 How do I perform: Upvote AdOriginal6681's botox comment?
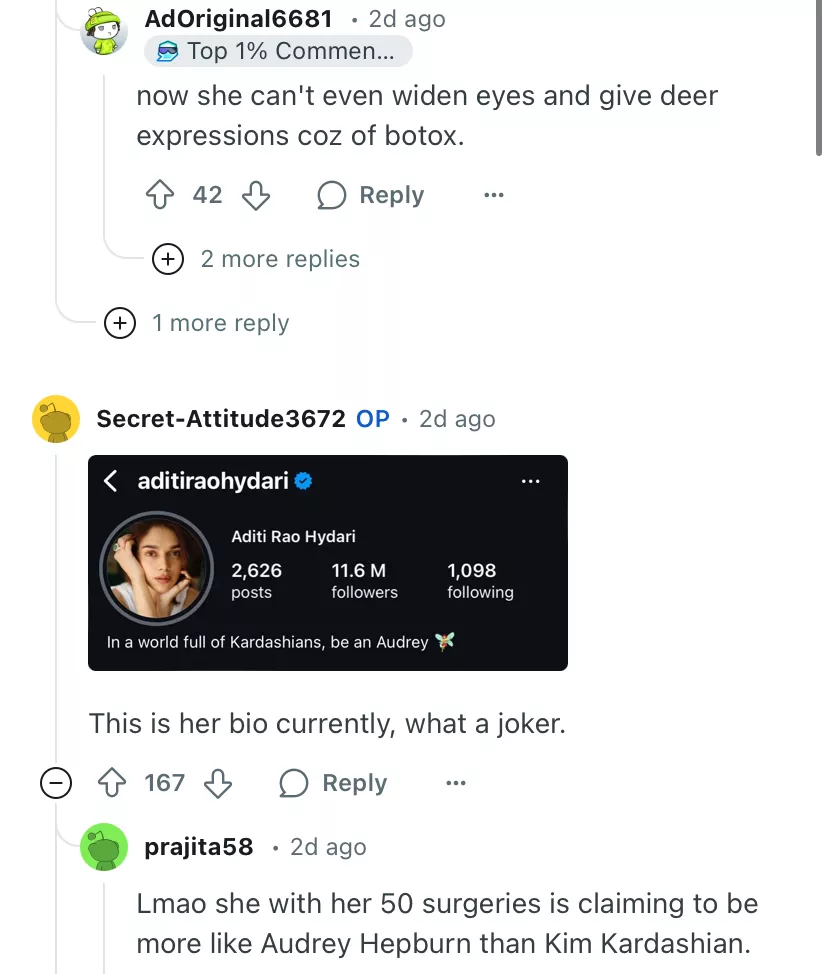click(x=160, y=195)
